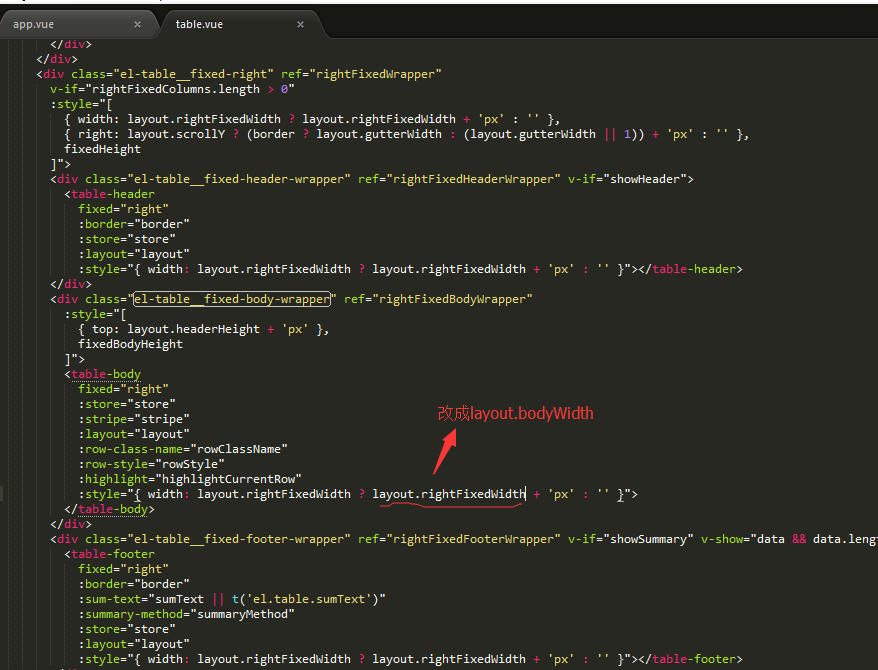Click the :sum-text line
The width and height of the screenshot is (878, 670).
tap(232, 599)
